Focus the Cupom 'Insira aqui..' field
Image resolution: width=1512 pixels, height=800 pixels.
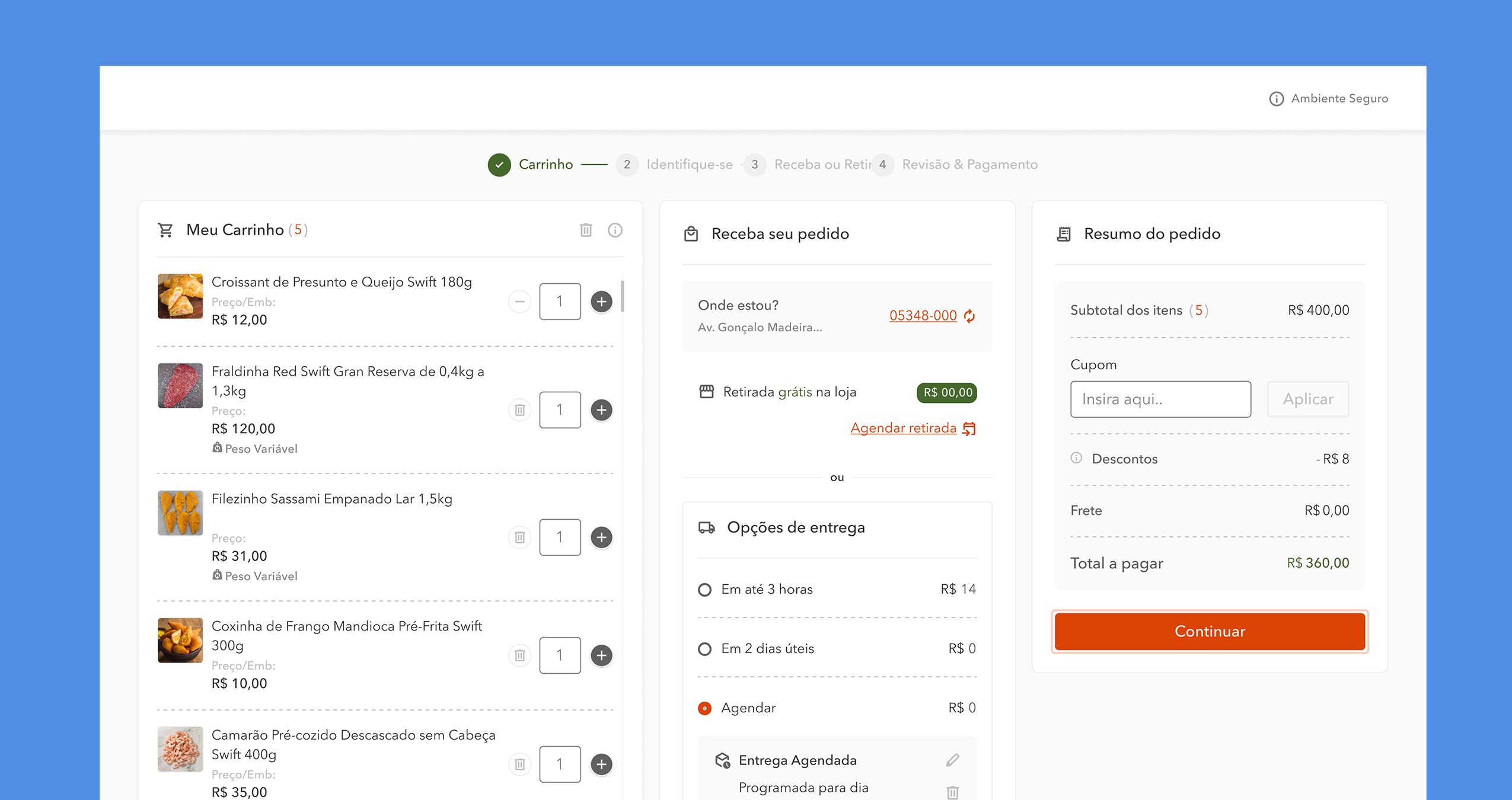click(x=1160, y=399)
